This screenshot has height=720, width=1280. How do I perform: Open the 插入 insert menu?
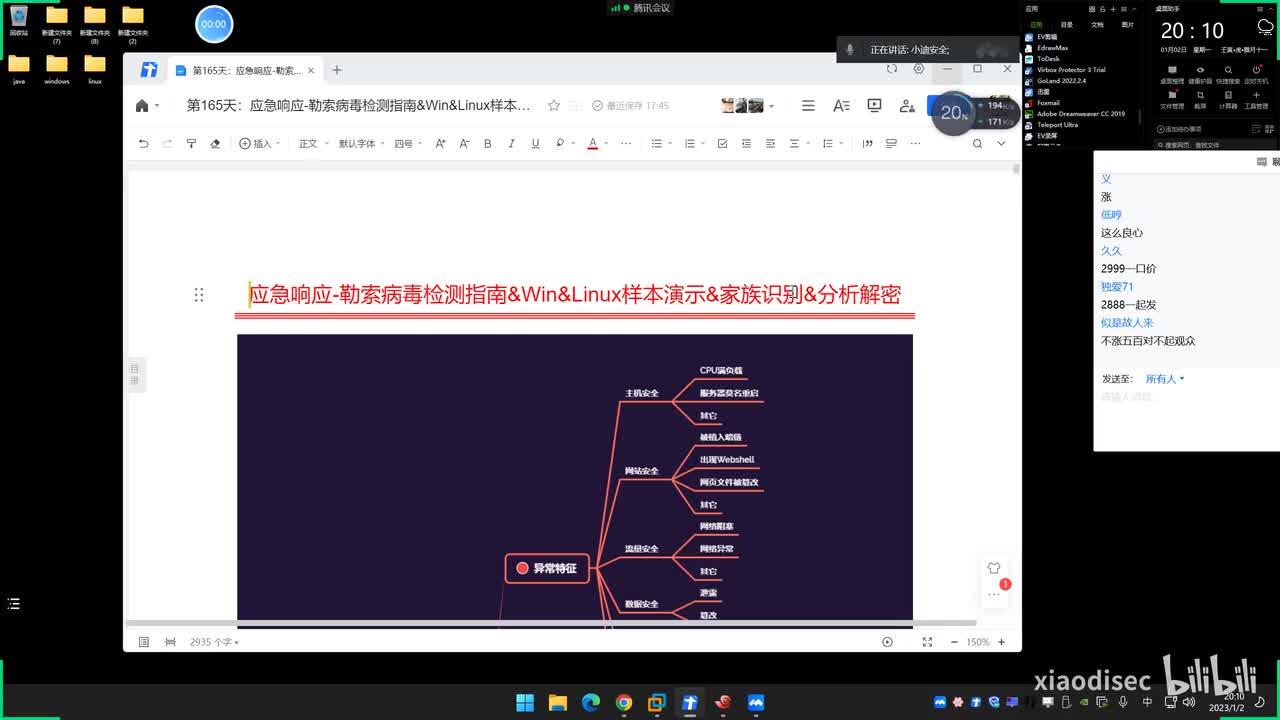(259, 144)
